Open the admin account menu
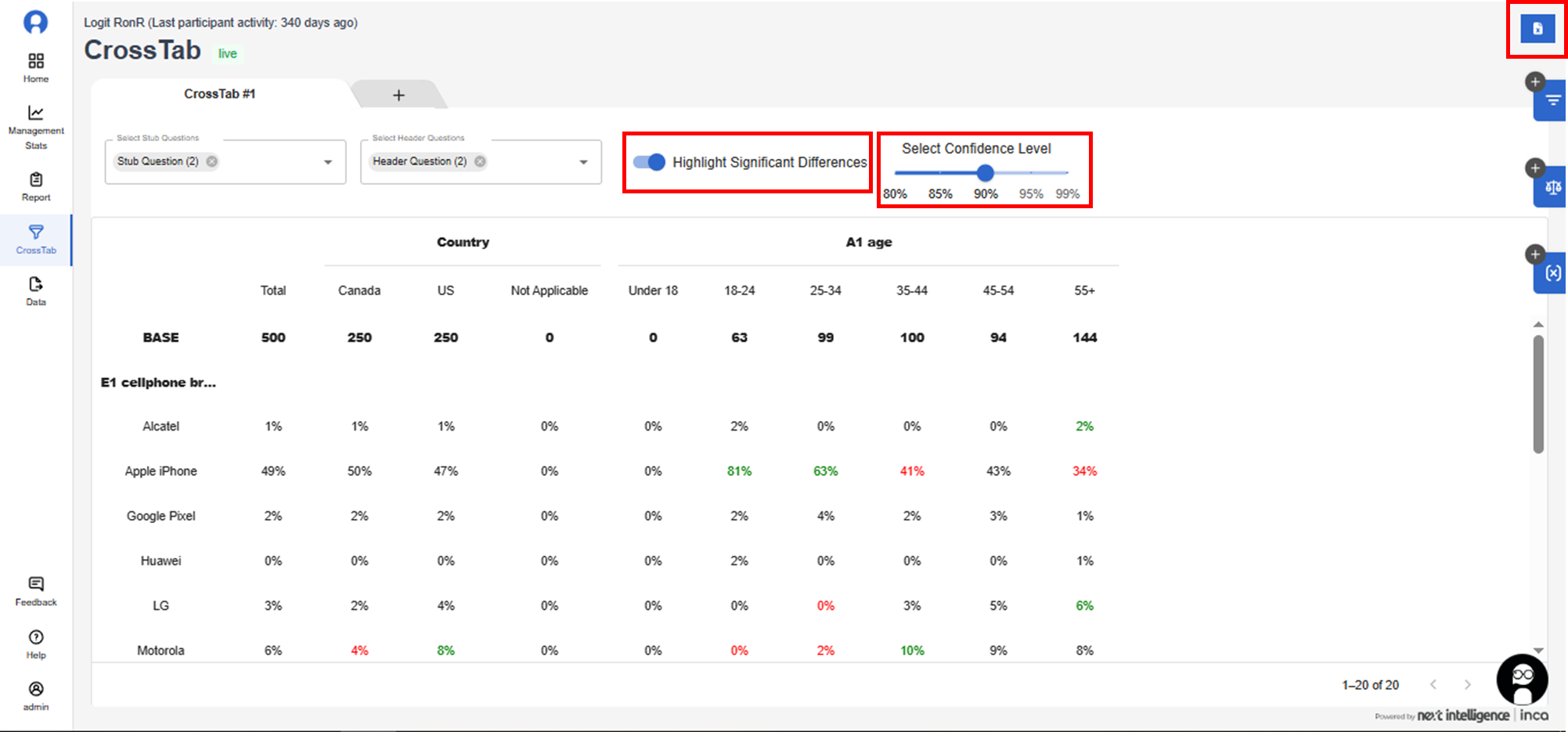 point(36,695)
